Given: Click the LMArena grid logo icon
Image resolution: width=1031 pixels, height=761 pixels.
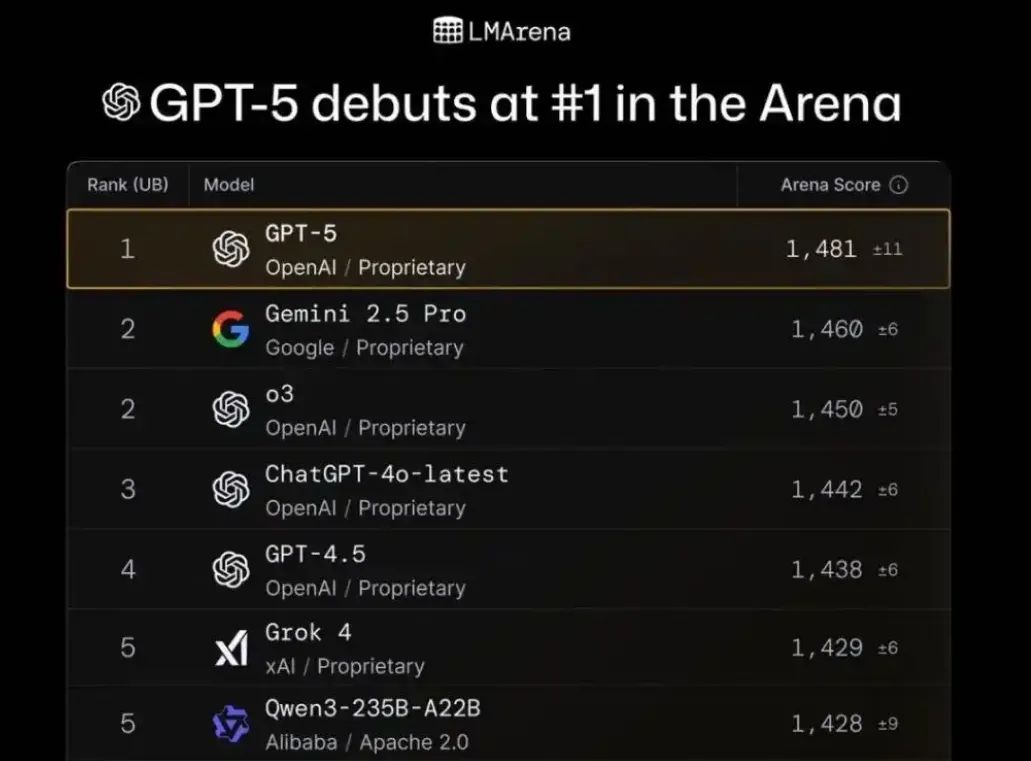Looking at the screenshot, I should point(447,31).
